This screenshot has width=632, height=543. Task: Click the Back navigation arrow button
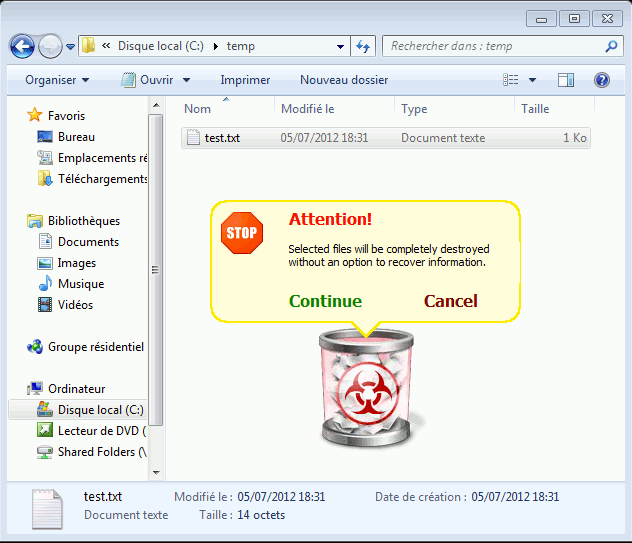tap(23, 46)
